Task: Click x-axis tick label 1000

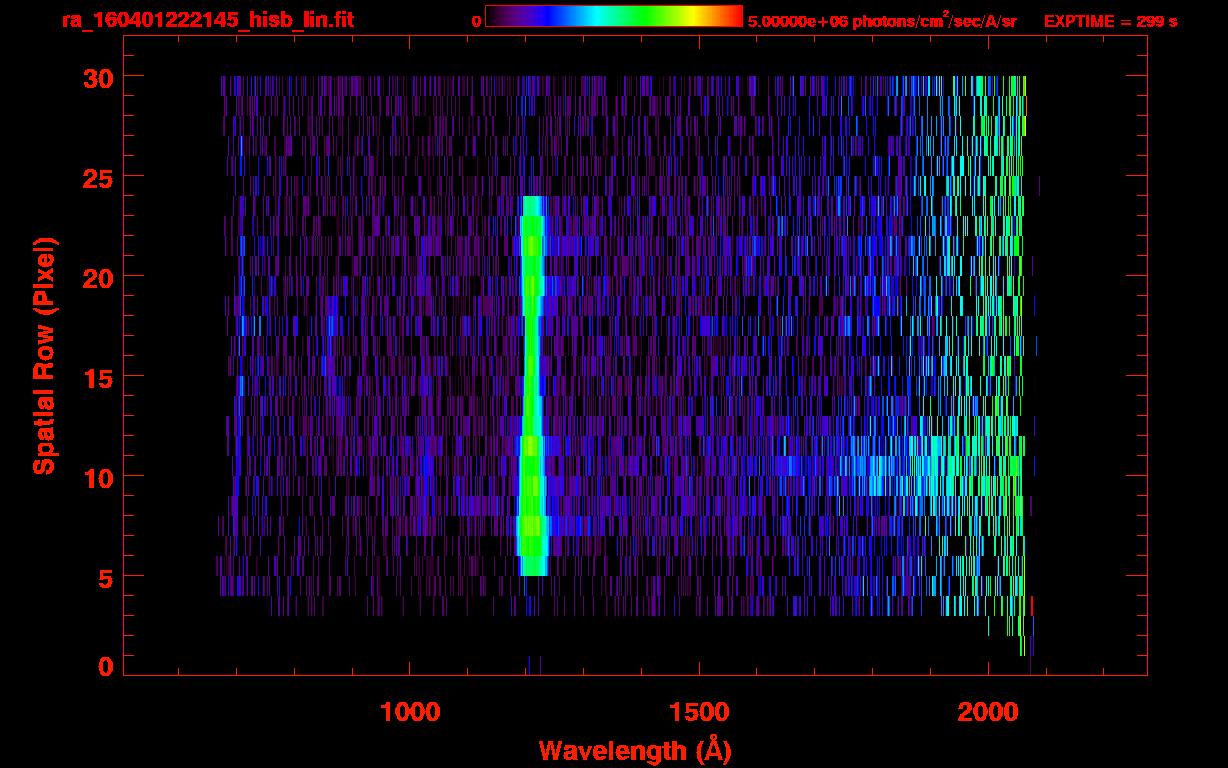Action: pyautogui.click(x=410, y=712)
